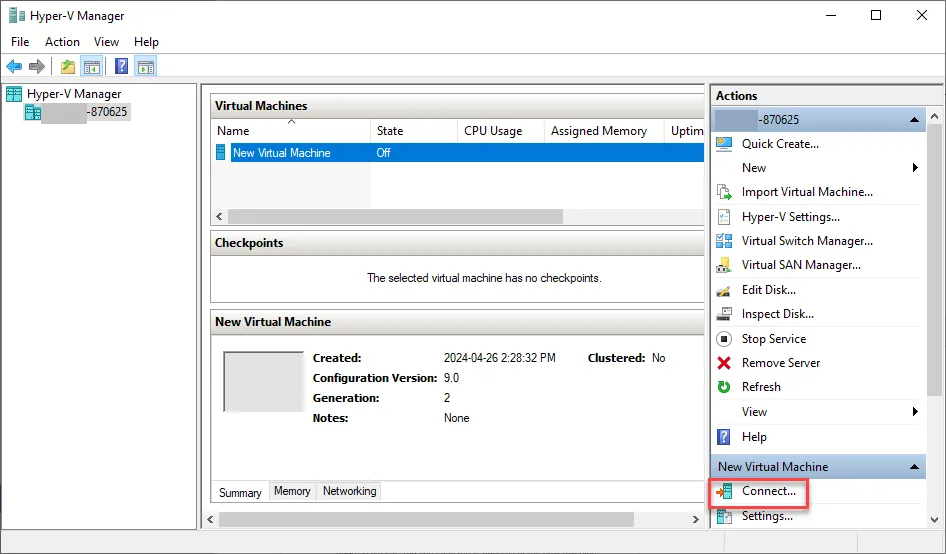The width and height of the screenshot is (946, 554).
Task: Click the State column header
Action: click(x=414, y=130)
